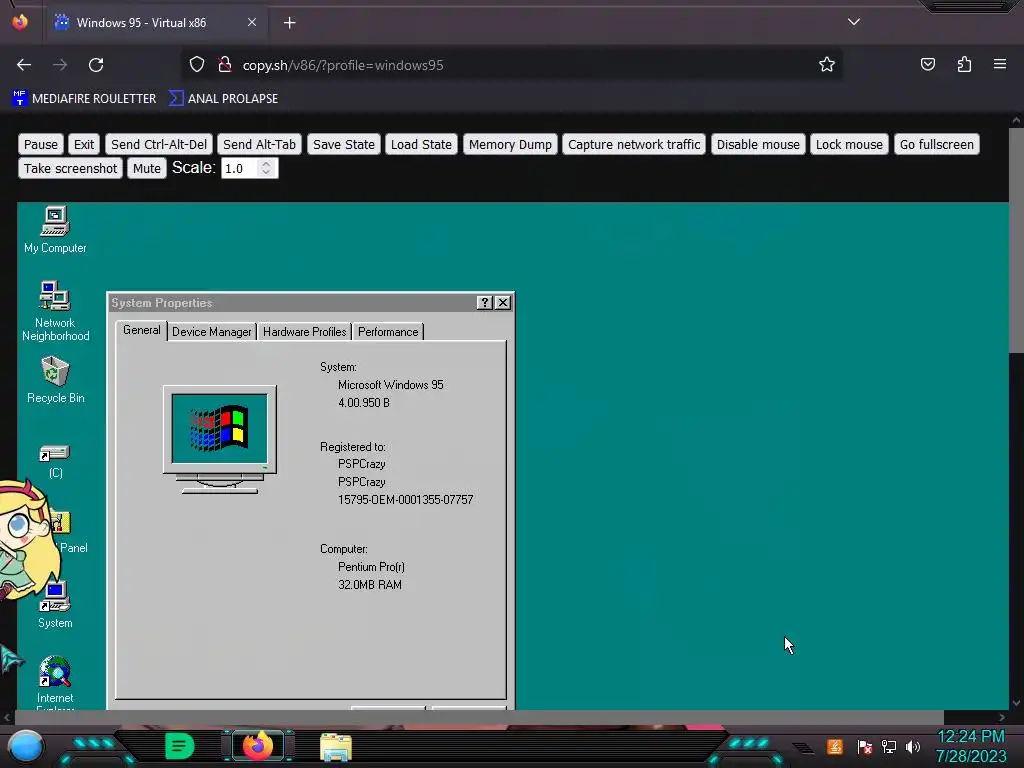Viewport: 1024px width, 768px height.
Task: Switch to the Performance tab
Action: point(388,332)
